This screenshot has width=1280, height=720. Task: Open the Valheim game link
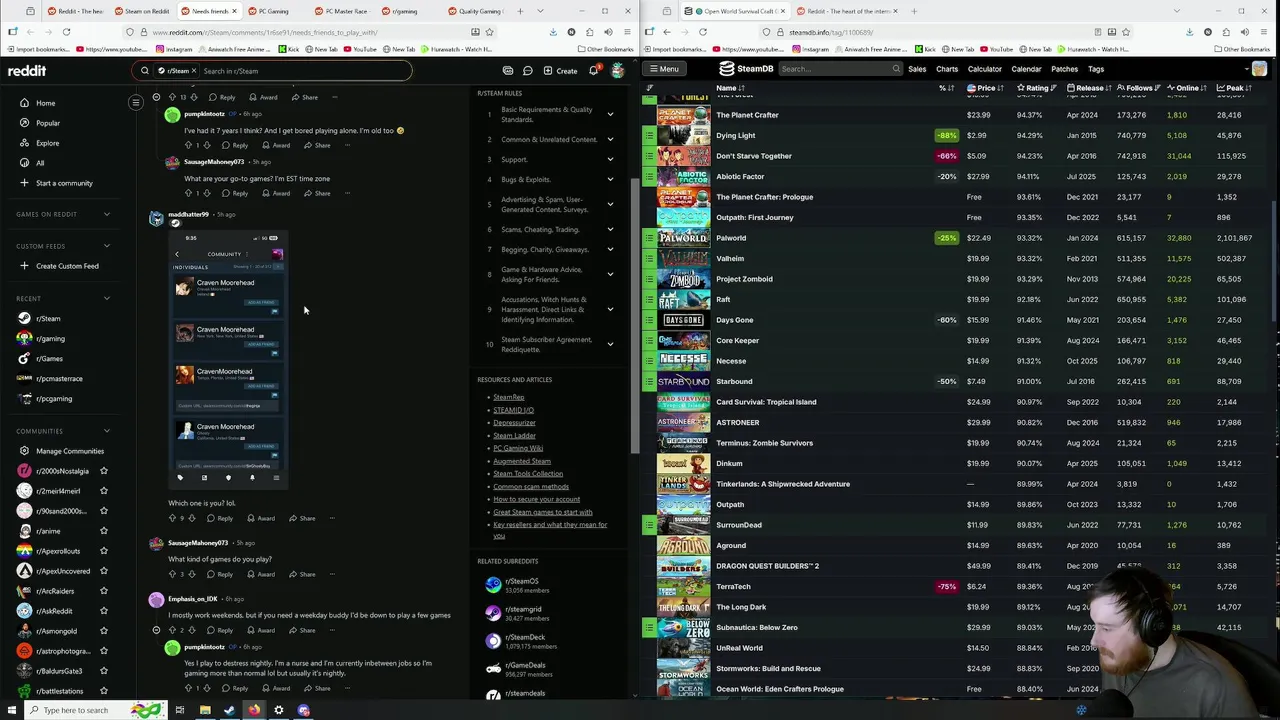click(x=730, y=258)
